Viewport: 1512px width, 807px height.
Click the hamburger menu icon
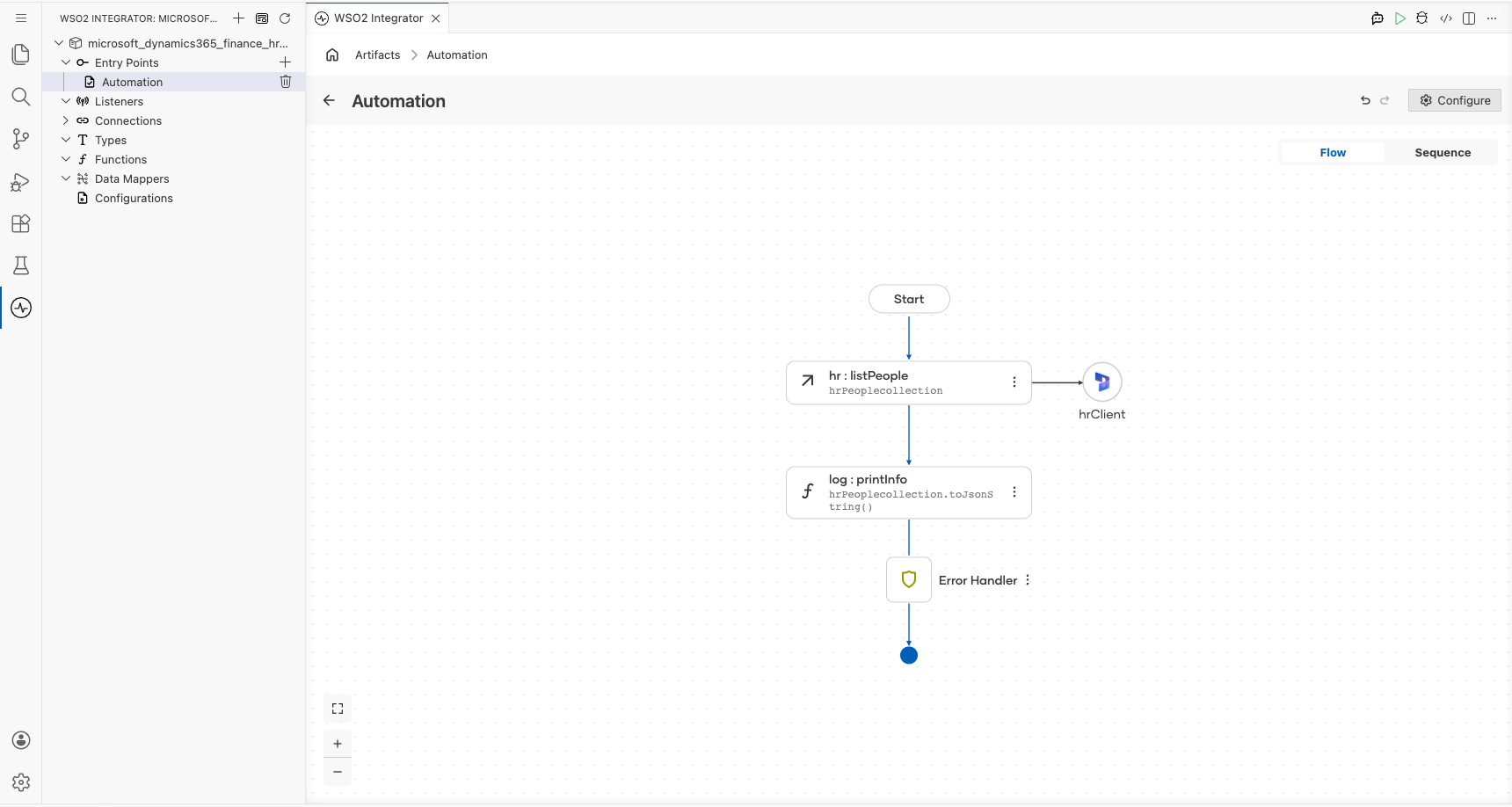[21, 18]
